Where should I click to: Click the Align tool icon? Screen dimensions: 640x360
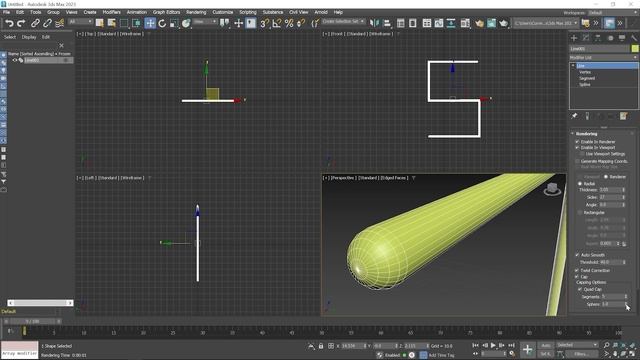pyautogui.click(x=387, y=23)
